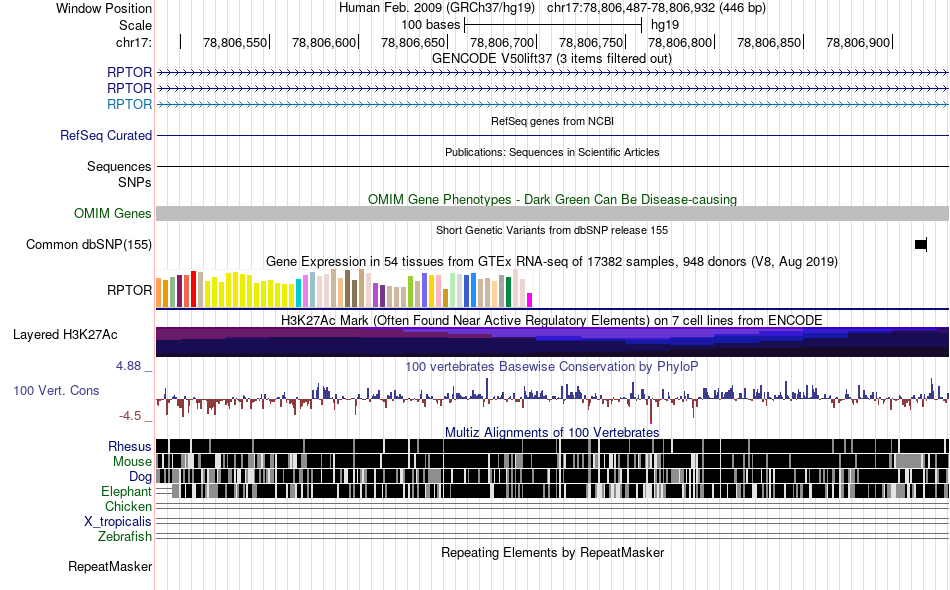Click the magenta last bar in GTEx chart

(530, 300)
